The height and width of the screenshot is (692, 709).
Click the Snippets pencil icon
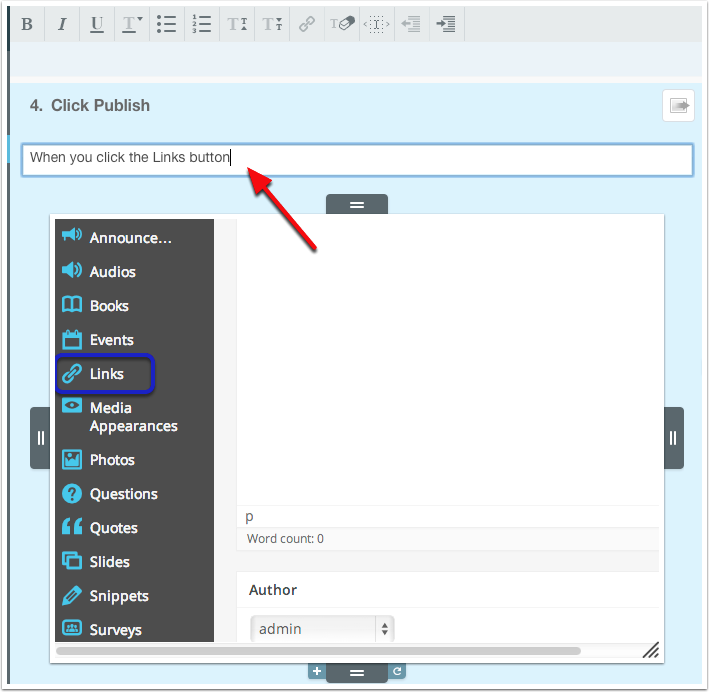coord(72,595)
